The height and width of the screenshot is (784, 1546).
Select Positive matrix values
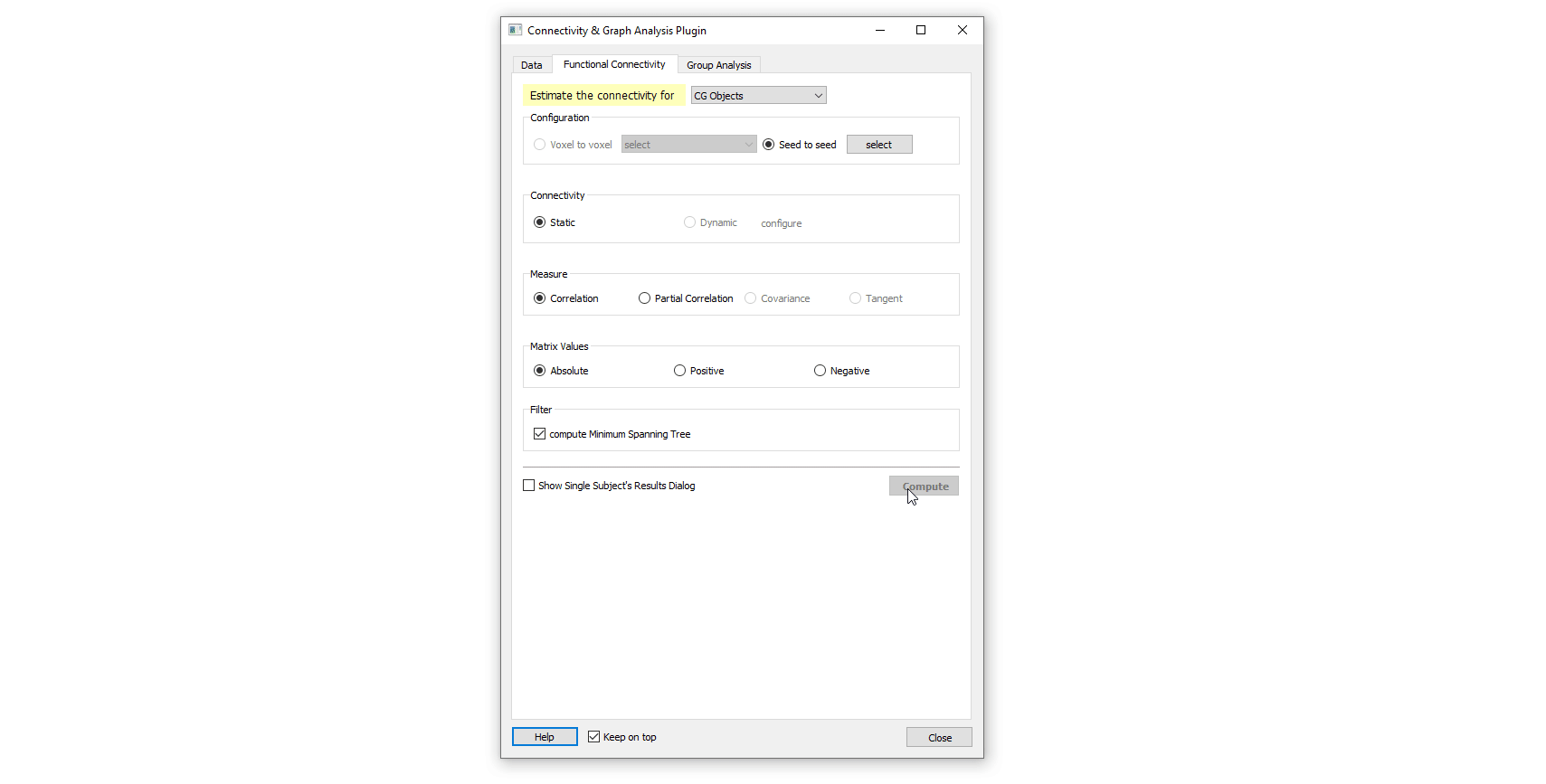(x=680, y=371)
